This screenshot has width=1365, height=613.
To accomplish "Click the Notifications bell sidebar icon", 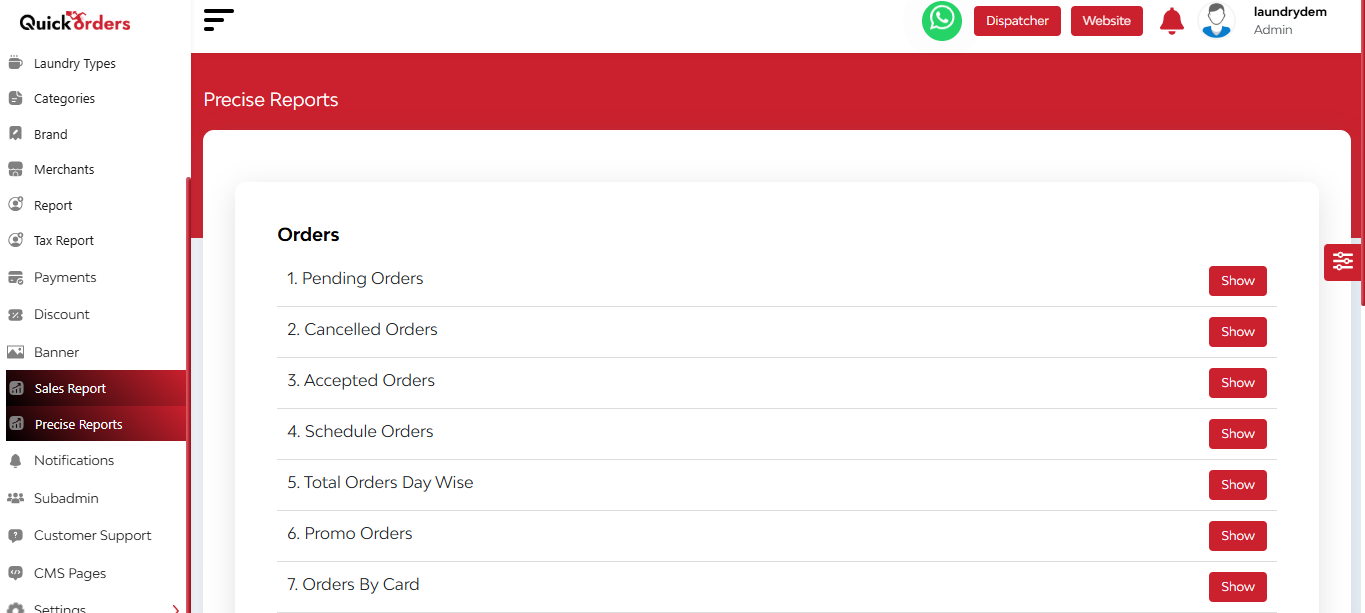I will pos(15,460).
